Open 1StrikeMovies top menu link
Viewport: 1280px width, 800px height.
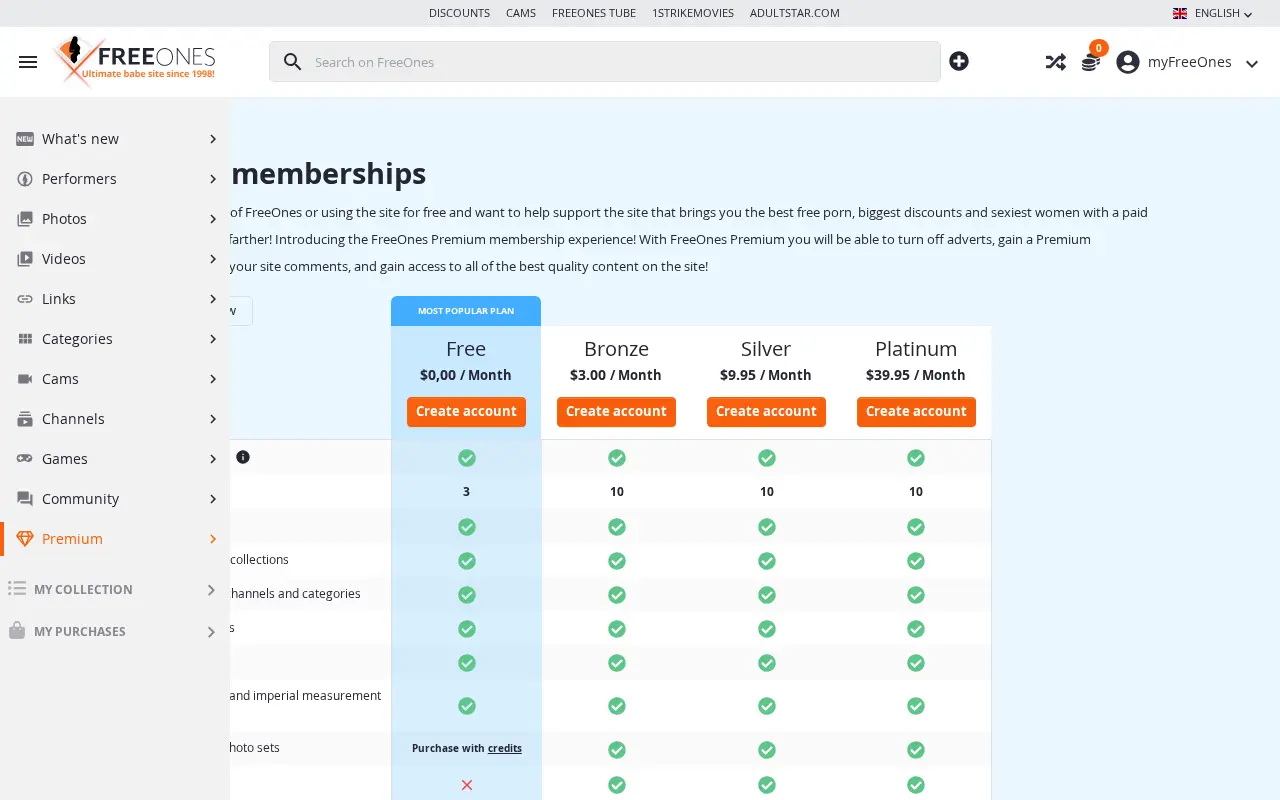coord(693,13)
